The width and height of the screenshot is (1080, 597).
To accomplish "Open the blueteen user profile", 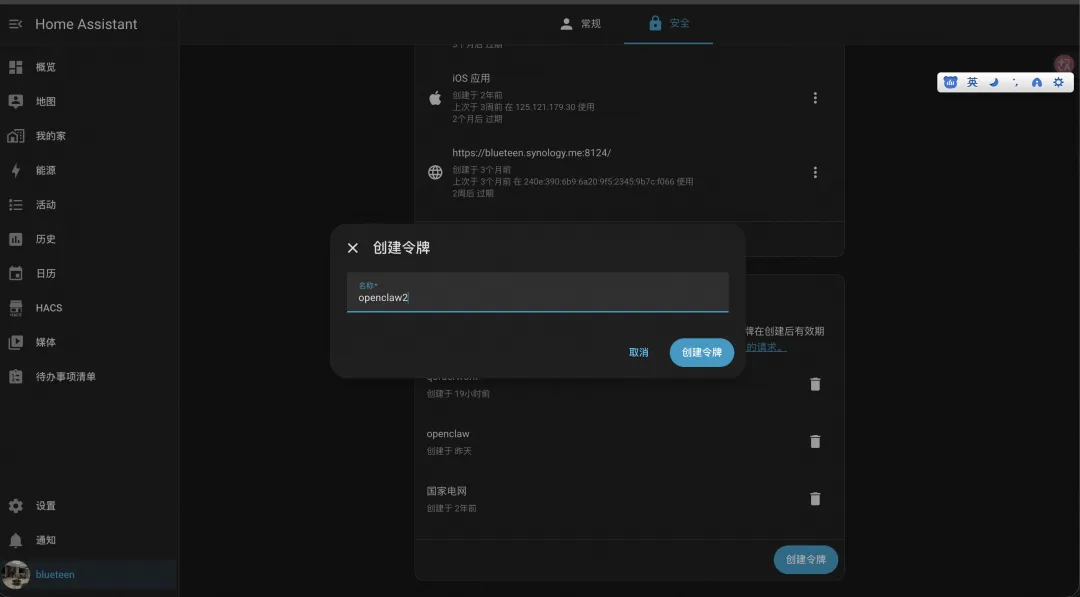I will click(88, 574).
